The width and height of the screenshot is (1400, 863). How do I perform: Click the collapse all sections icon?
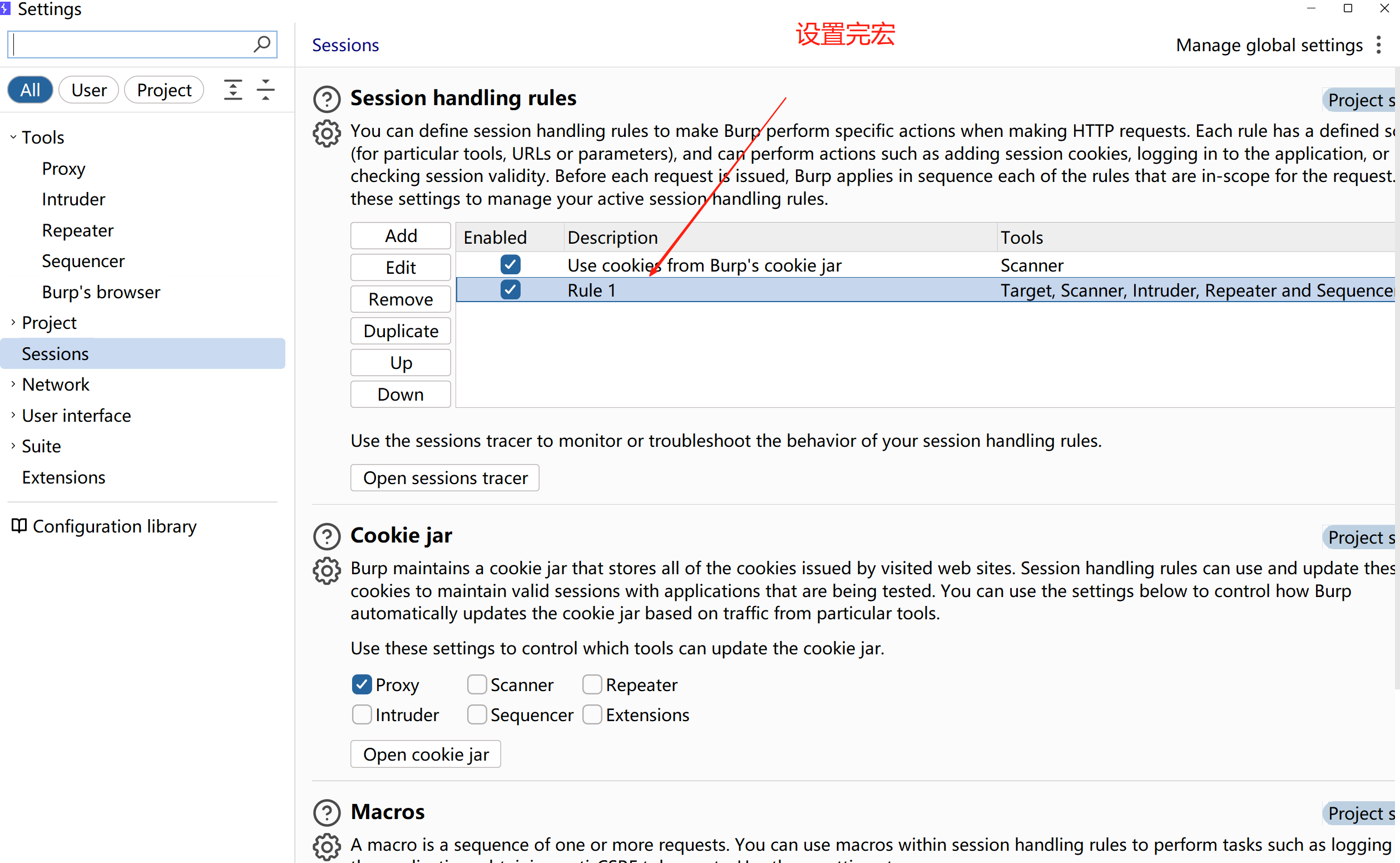(266, 90)
